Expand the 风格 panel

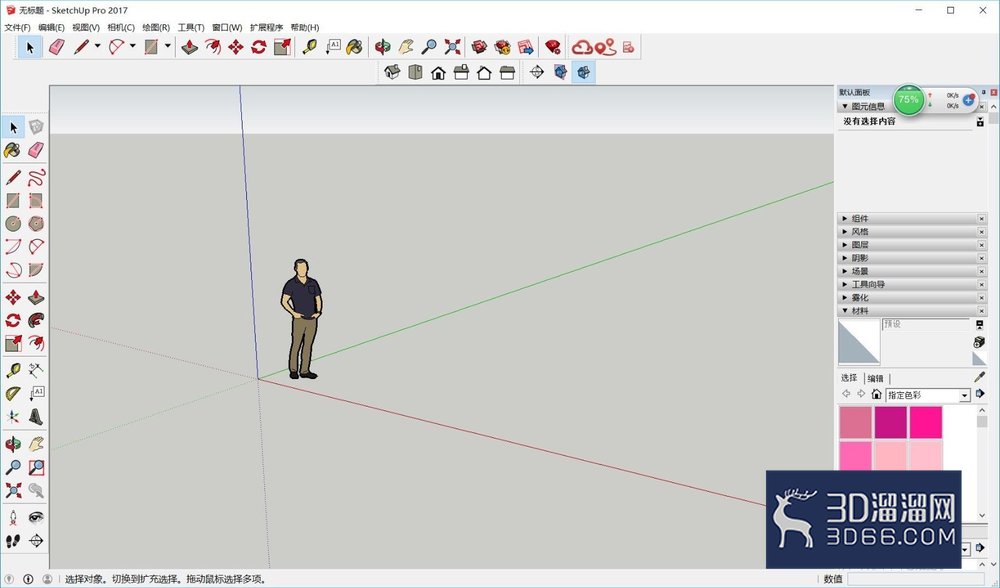(912, 232)
